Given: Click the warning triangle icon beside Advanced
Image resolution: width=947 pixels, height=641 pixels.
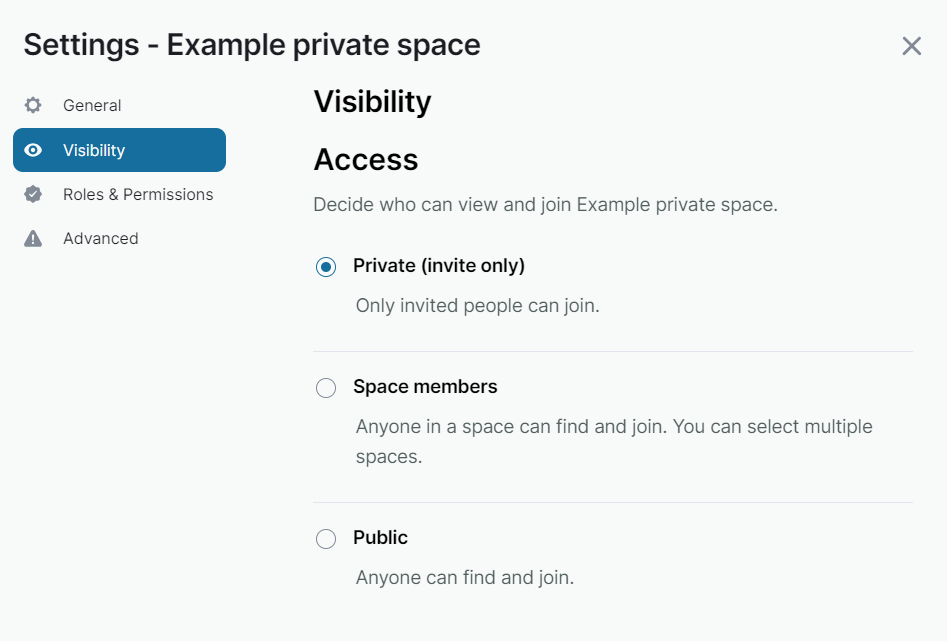Looking at the screenshot, I should (x=33, y=238).
